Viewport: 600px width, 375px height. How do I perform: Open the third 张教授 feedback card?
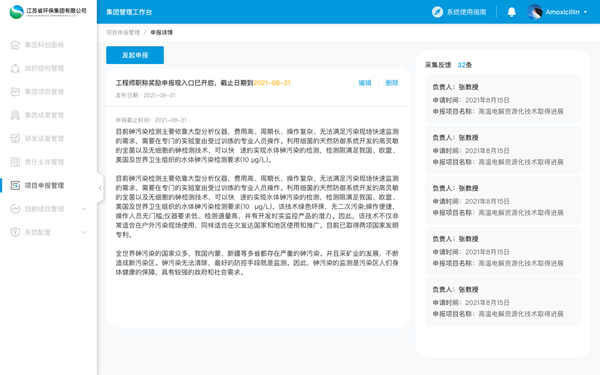click(x=503, y=201)
